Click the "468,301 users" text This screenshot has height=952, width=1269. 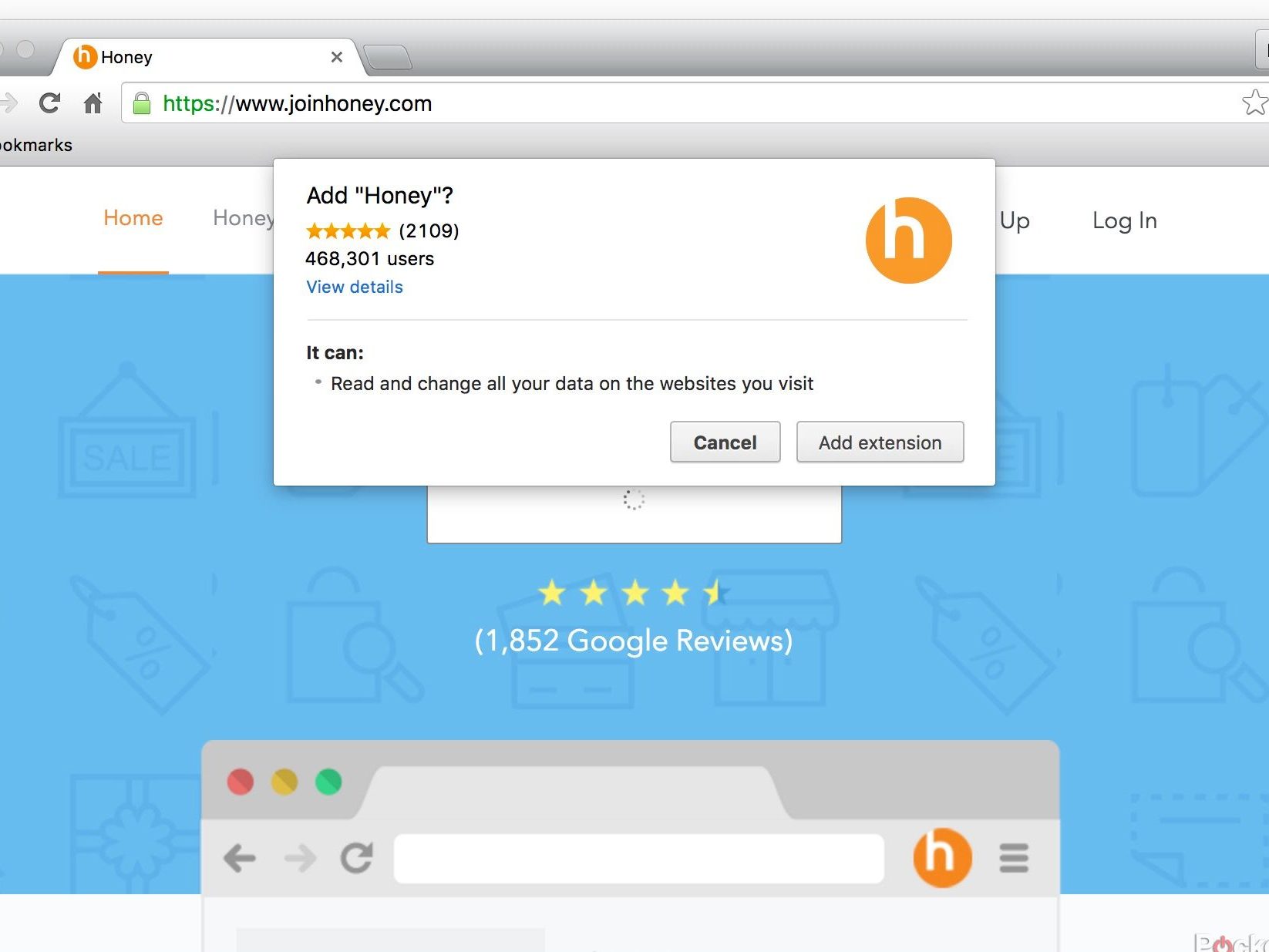click(370, 259)
